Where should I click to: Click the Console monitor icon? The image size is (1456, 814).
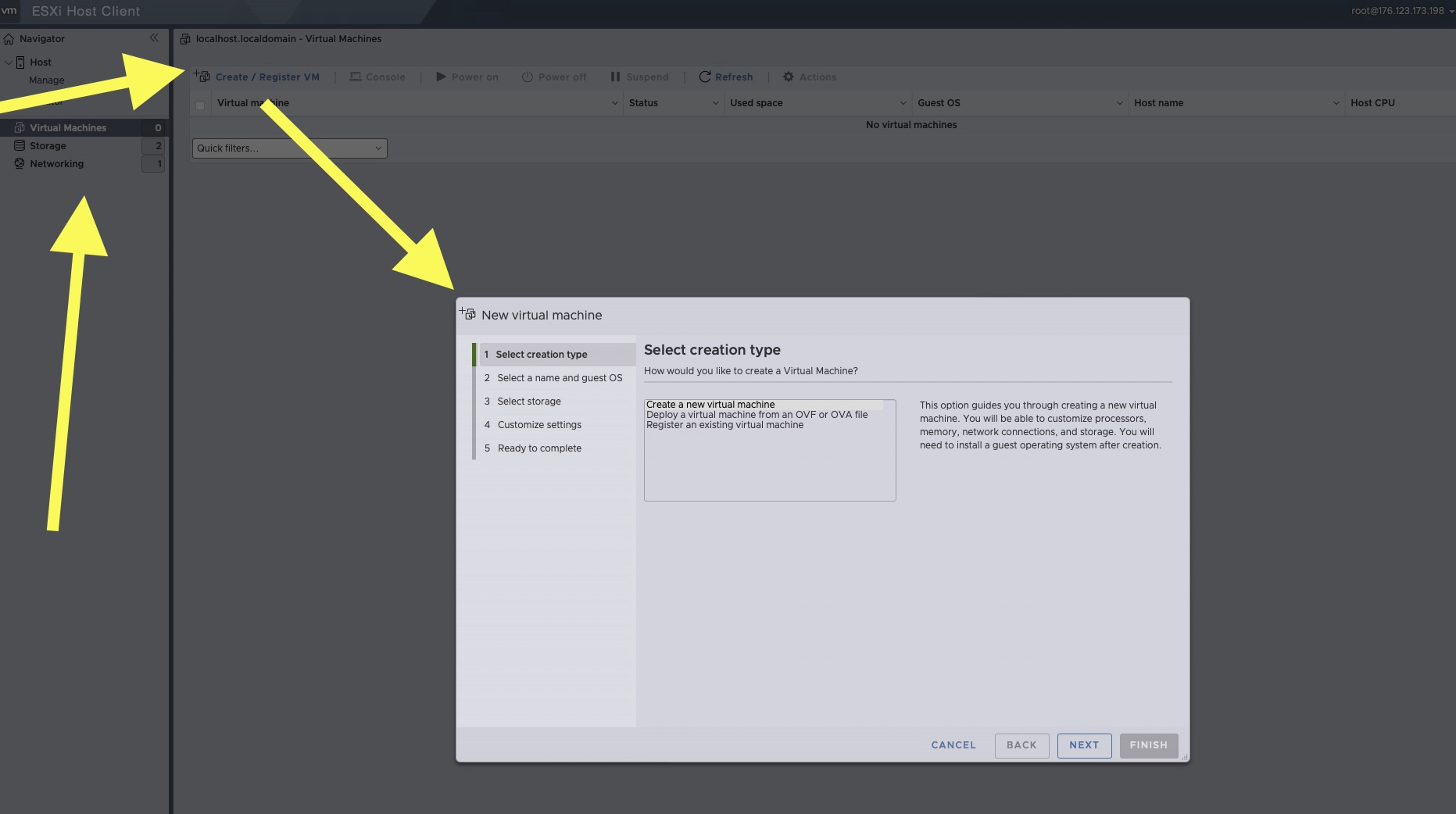(x=355, y=77)
